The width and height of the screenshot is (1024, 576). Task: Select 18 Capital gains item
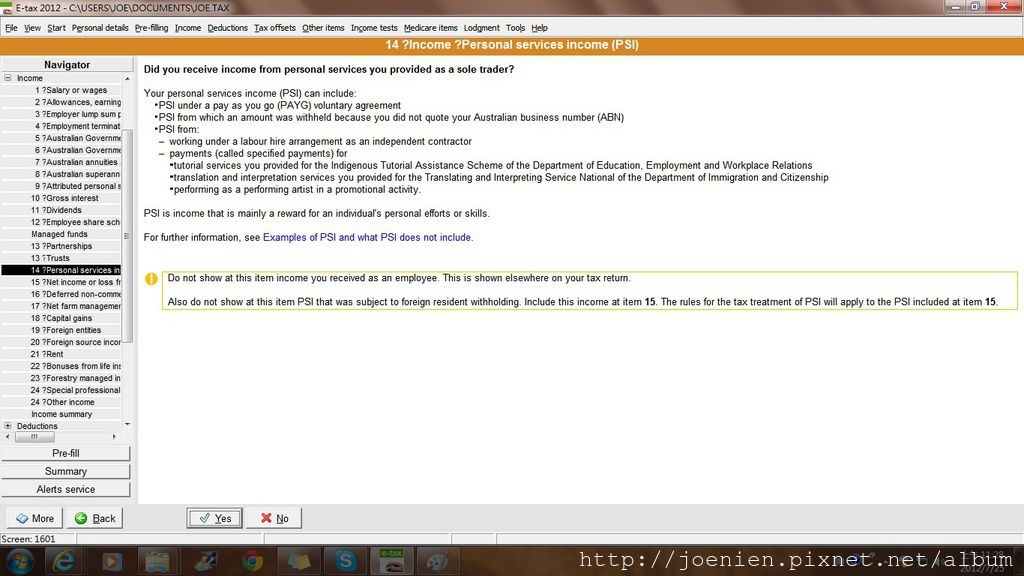[61, 318]
